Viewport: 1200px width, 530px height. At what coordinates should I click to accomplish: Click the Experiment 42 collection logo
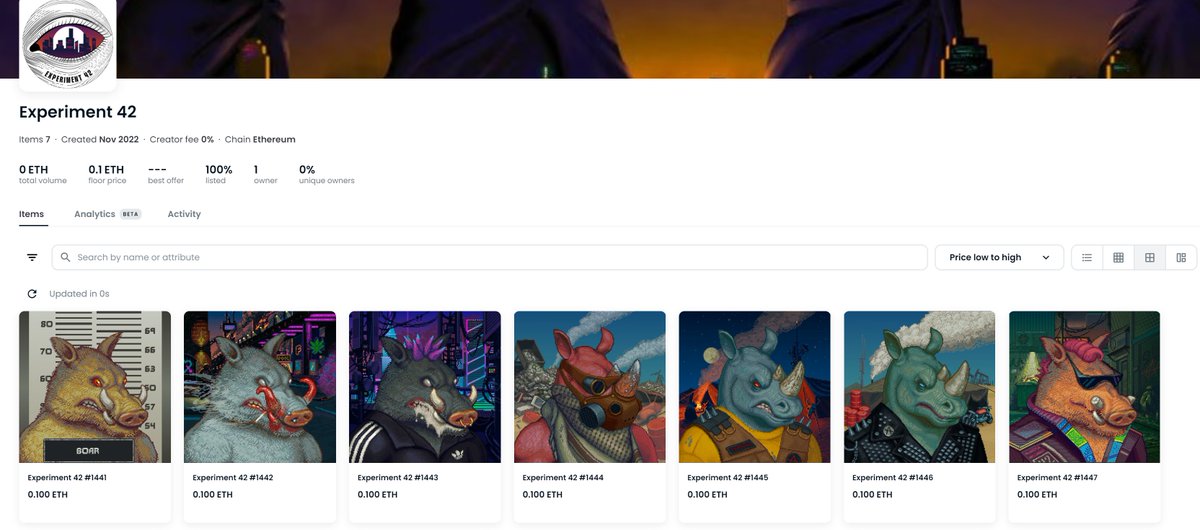[x=68, y=42]
